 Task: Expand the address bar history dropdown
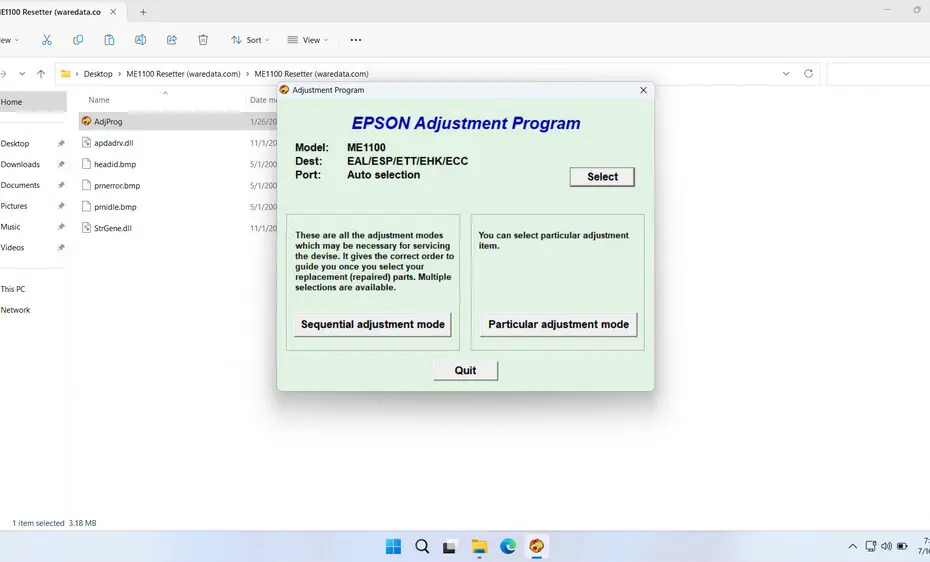coord(786,74)
